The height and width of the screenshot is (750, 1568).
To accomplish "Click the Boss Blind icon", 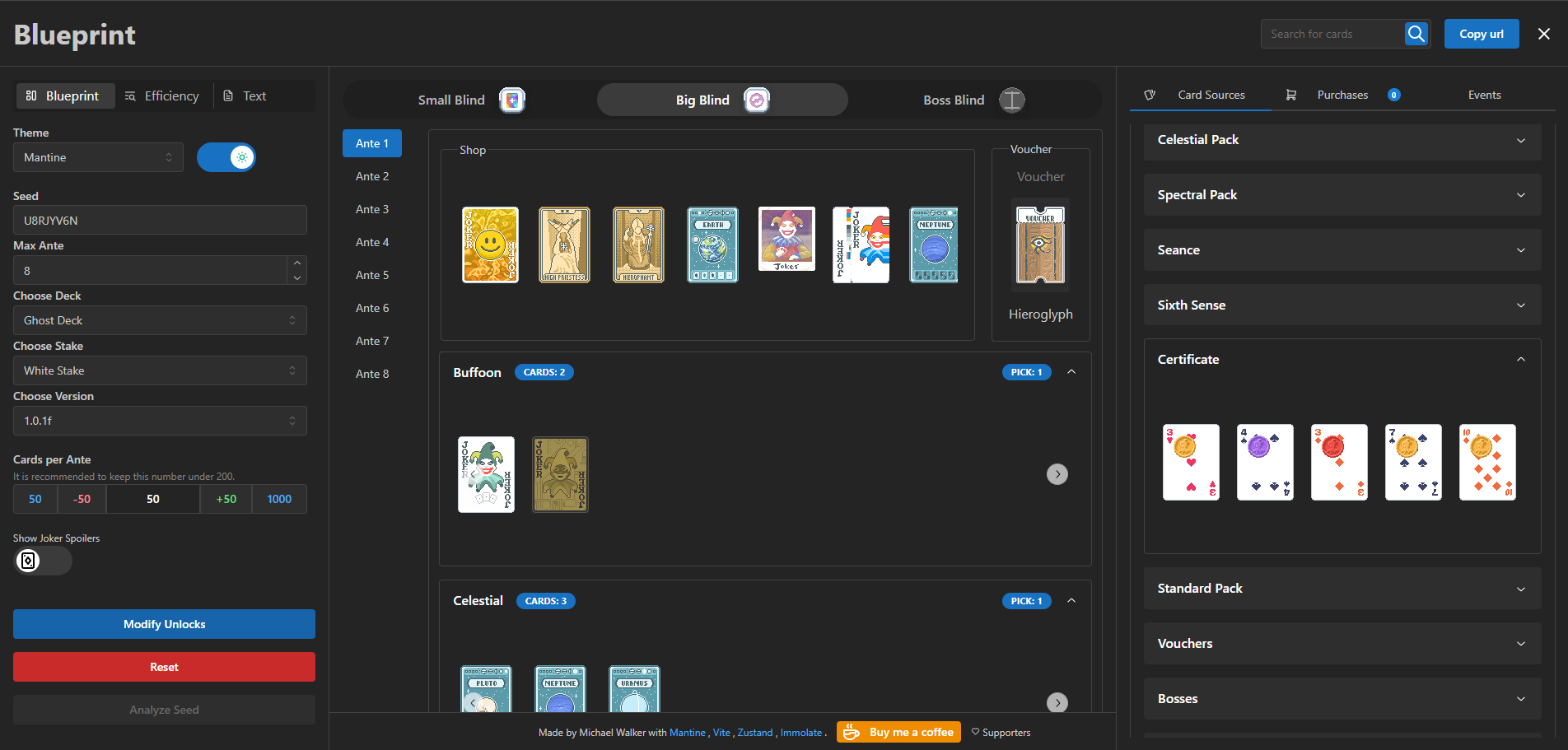I will pos(1011,100).
